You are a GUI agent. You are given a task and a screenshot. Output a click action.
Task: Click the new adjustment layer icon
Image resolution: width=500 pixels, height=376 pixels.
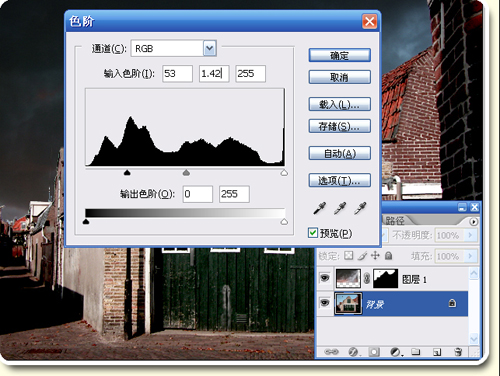tap(396, 352)
